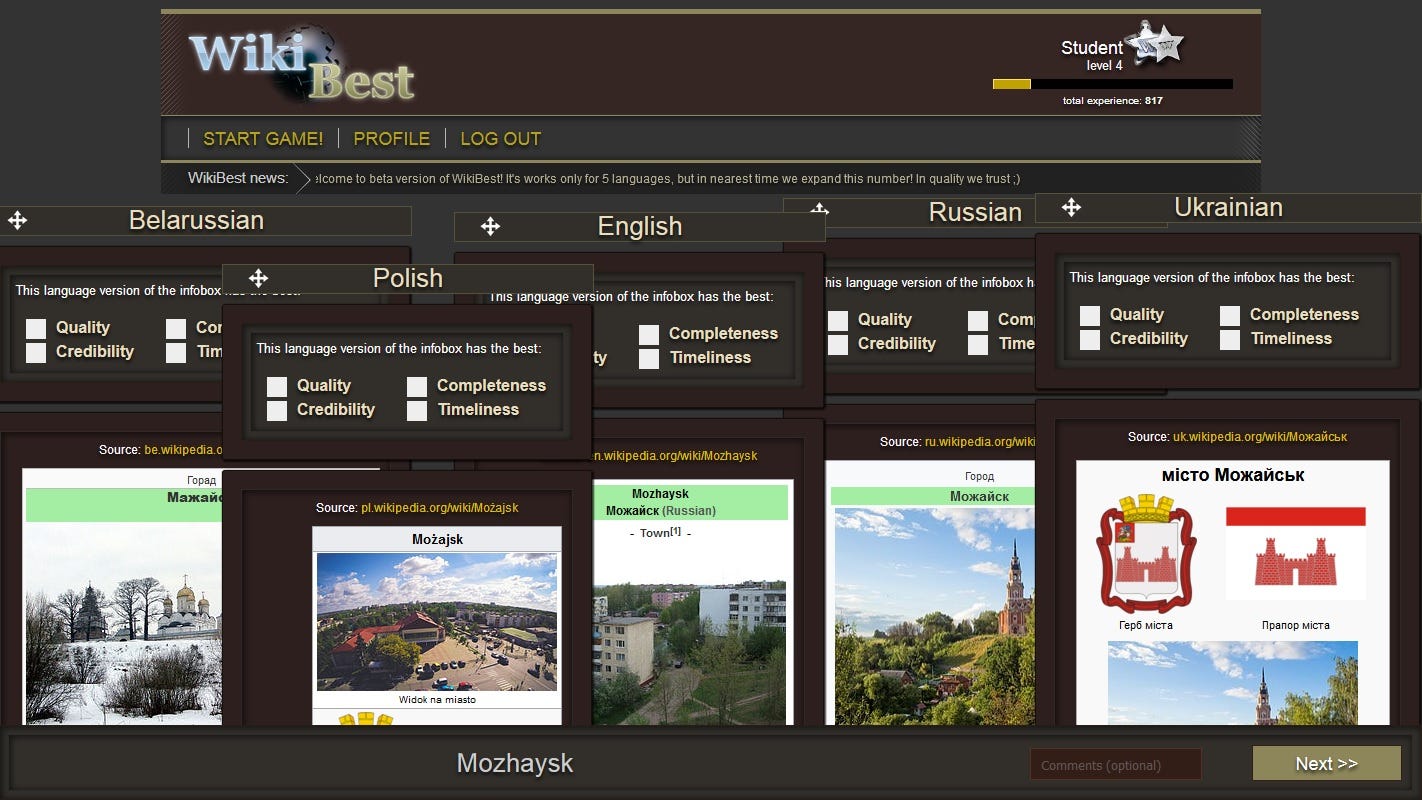Click the WikiBest news ticker text
1422x800 pixels.
(668, 179)
